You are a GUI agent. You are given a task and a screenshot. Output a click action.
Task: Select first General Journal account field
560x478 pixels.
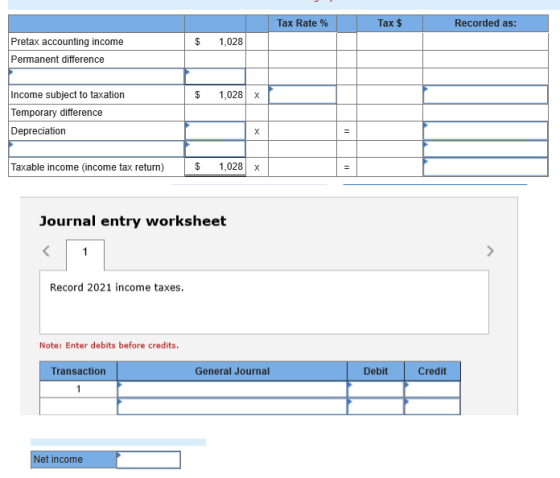[x=232, y=389]
